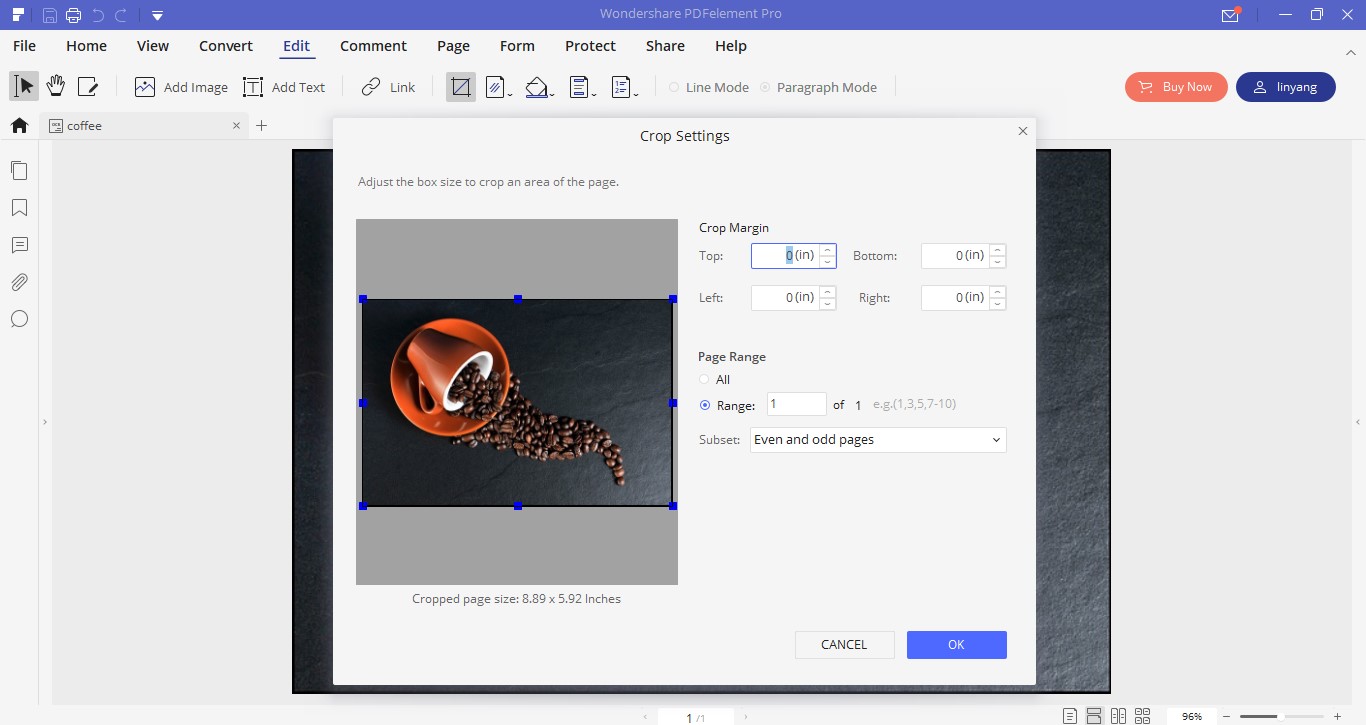The width and height of the screenshot is (1366, 725).
Task: Click the Undo arrow in the title bar
Action: point(97,15)
